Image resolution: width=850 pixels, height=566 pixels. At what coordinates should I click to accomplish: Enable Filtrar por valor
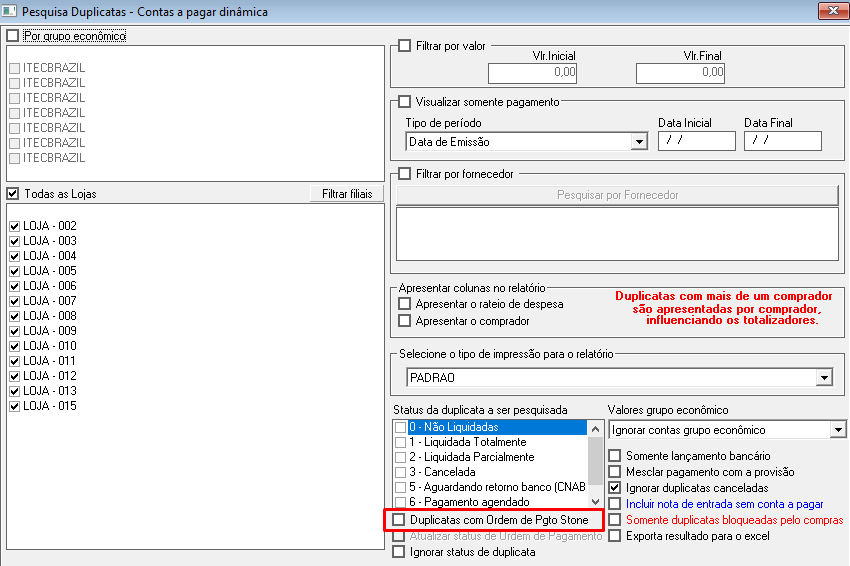[404, 46]
